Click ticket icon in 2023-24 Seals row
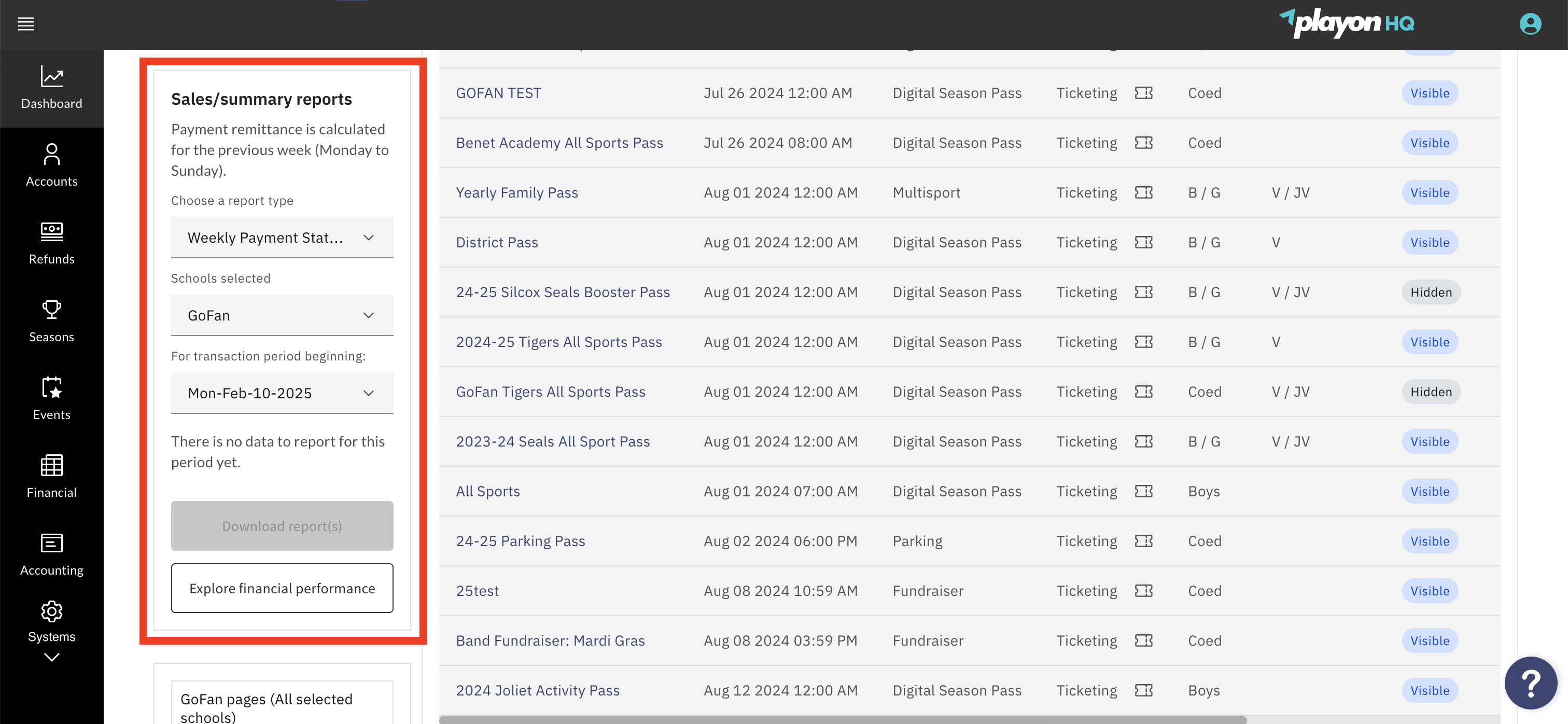Viewport: 1568px width, 724px height. (x=1143, y=441)
